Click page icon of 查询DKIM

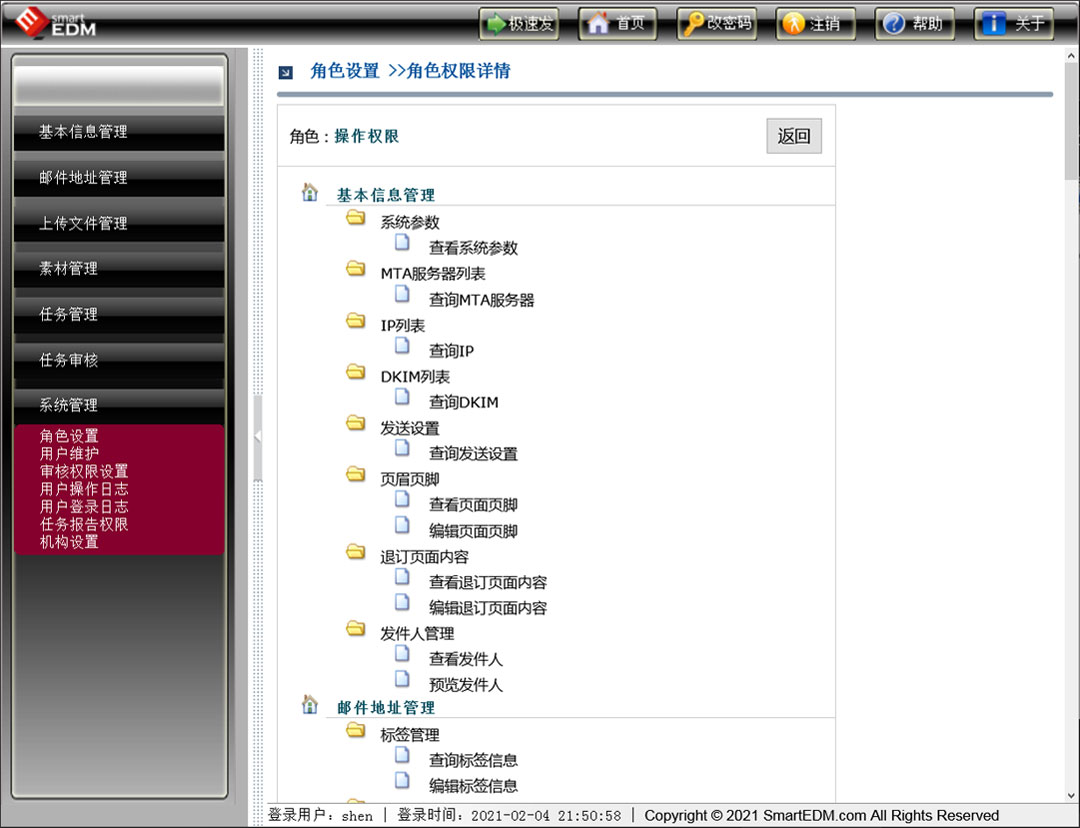[x=402, y=397]
